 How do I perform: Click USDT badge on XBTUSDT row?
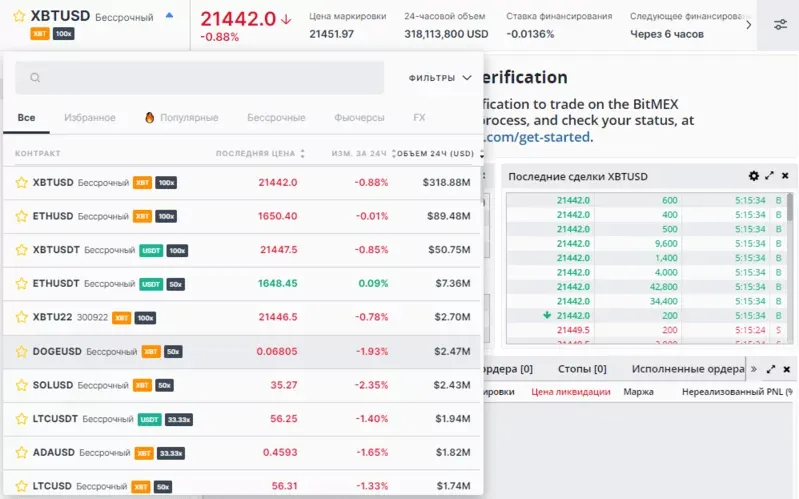[151, 250]
